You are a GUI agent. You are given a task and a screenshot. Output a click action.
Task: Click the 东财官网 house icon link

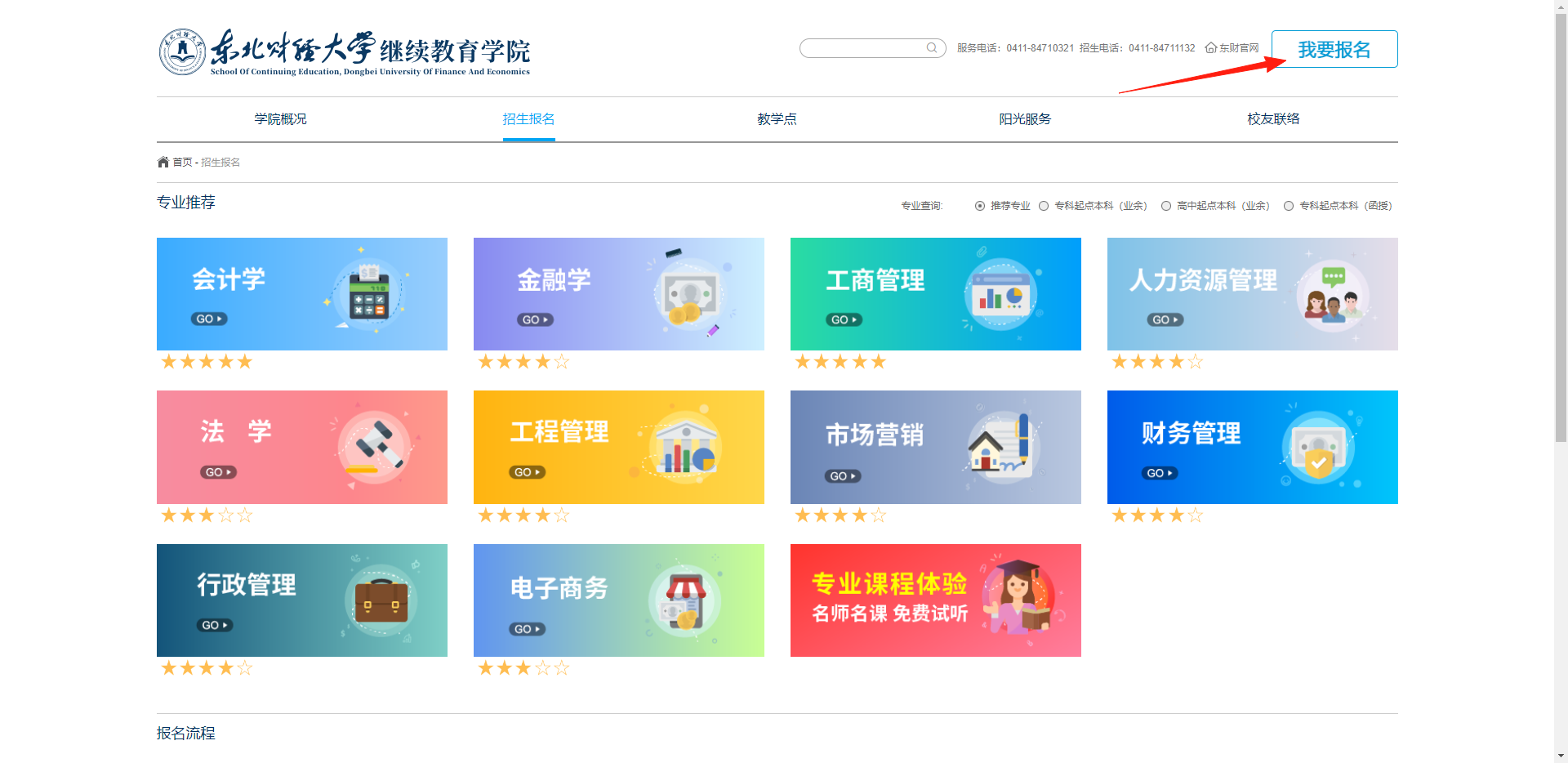coord(1210,48)
